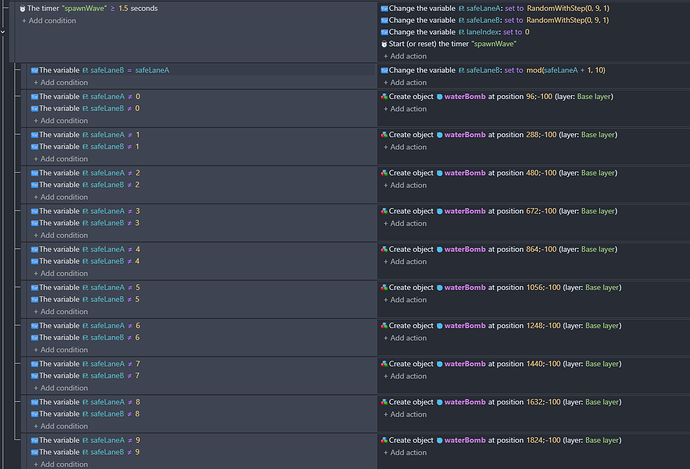Click the stopwatch icon beside Start timer action
The image size is (690, 469).
point(384,44)
